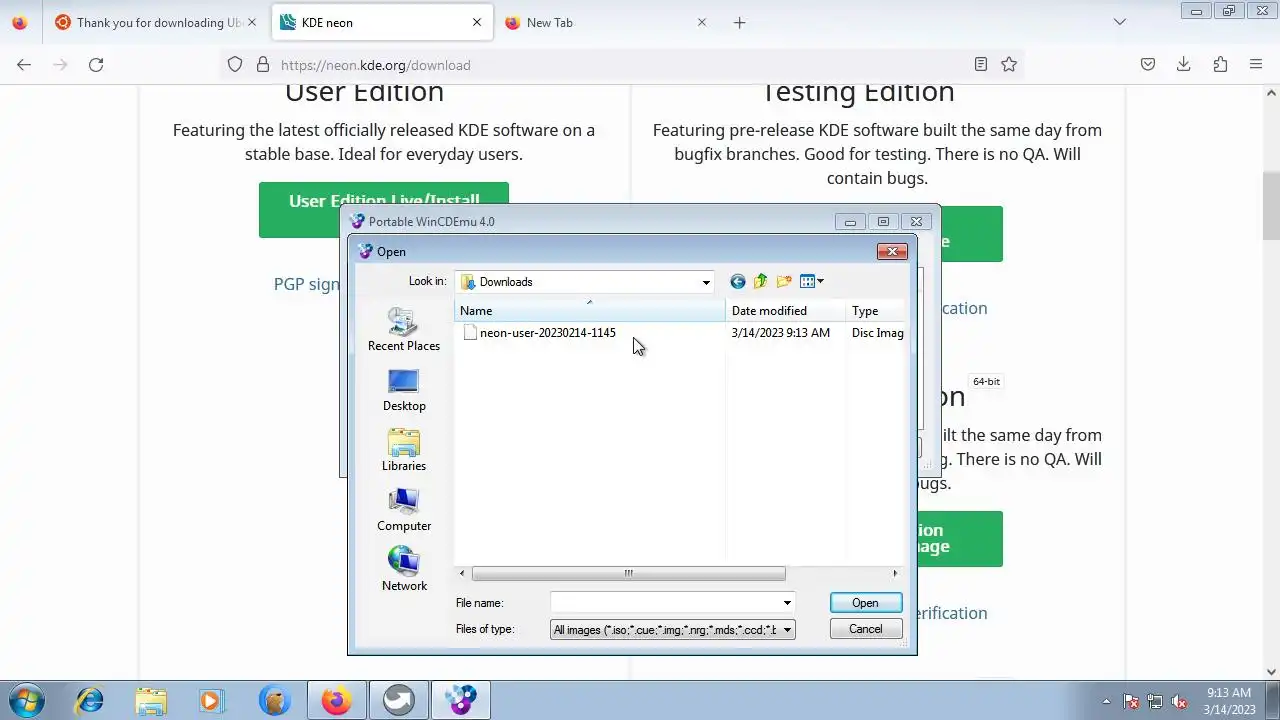Expand the Files of type dropdown

click(787, 630)
